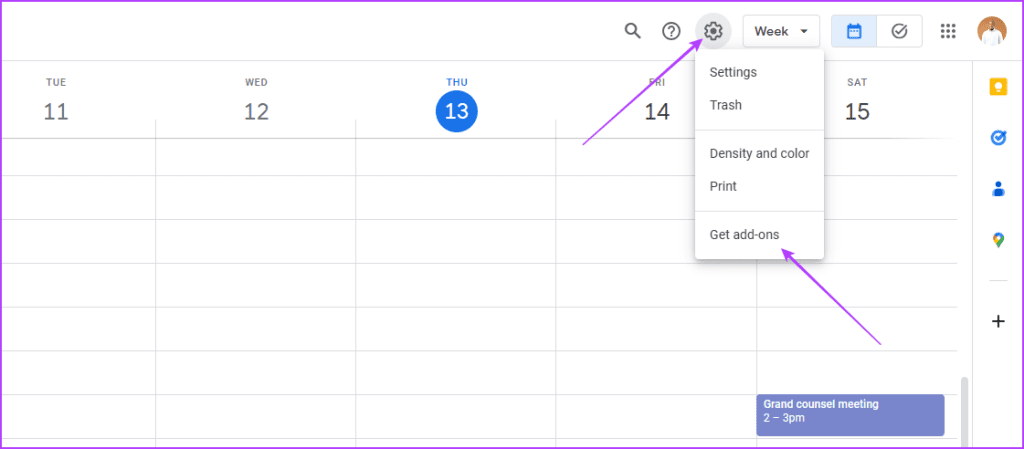The image size is (1024, 449).
Task: Switch to Tasks view toggle
Action: (x=899, y=31)
